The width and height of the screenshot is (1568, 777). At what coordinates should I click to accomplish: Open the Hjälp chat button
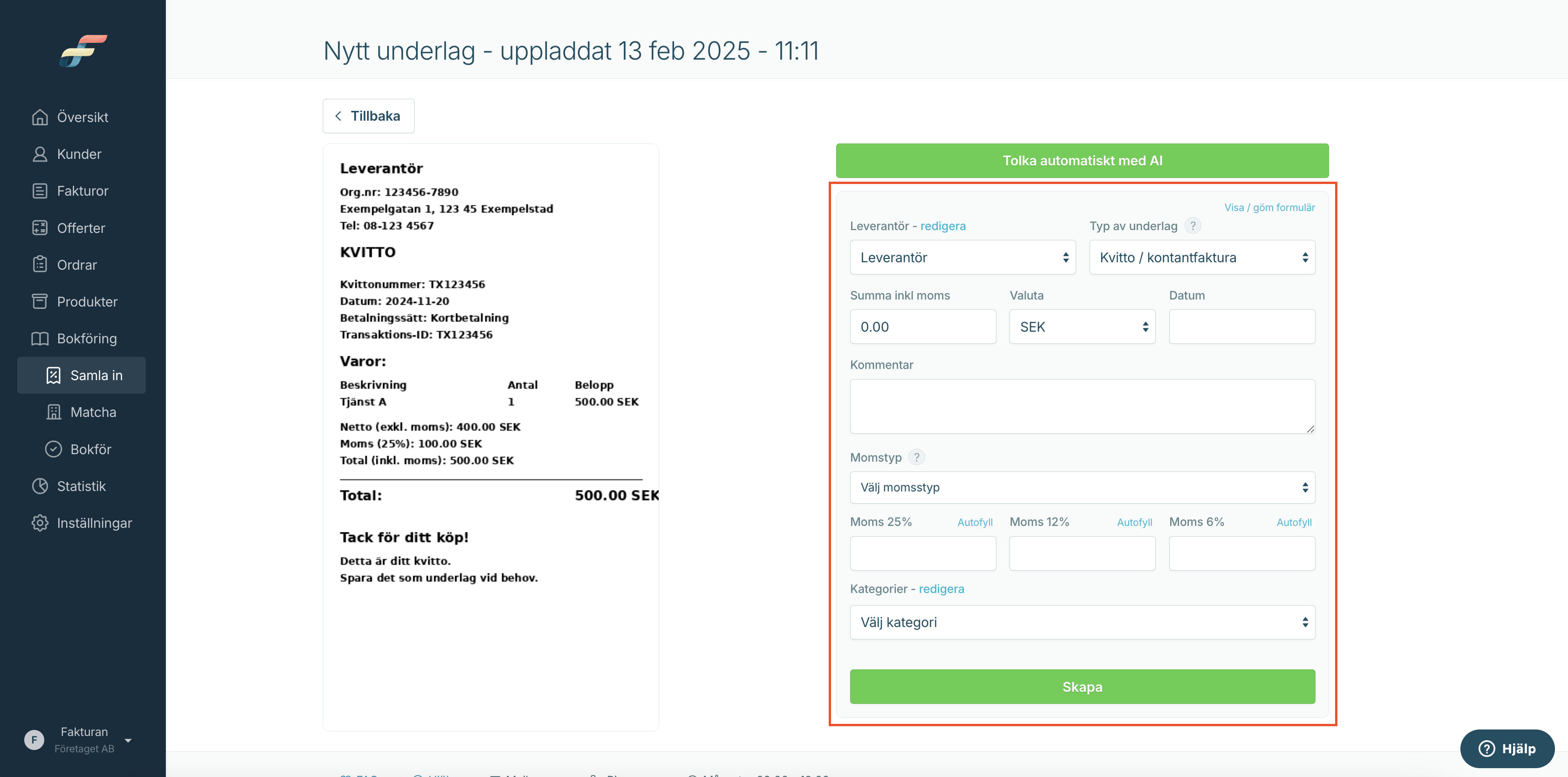1507,749
